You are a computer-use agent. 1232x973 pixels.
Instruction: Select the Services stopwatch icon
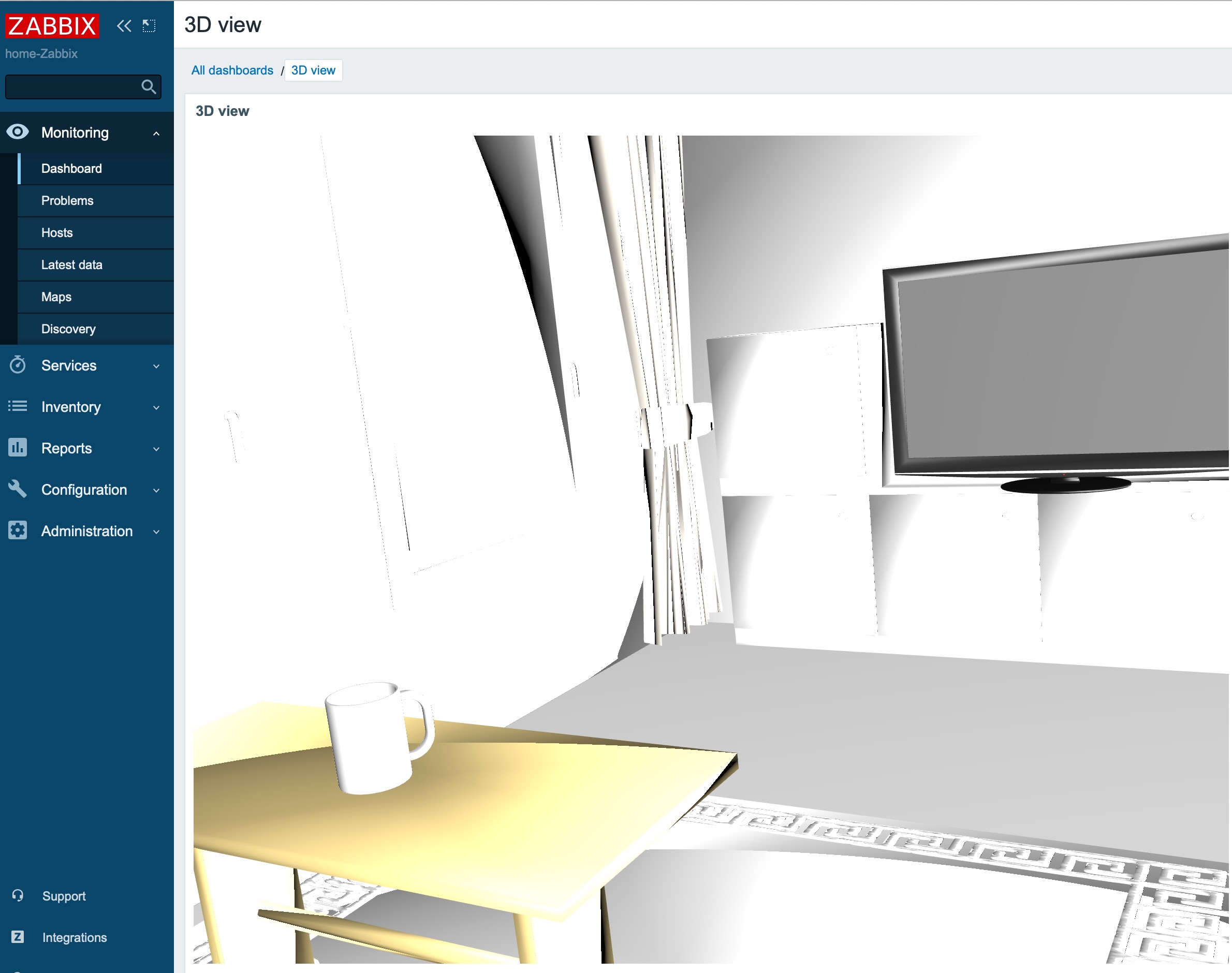click(x=18, y=365)
